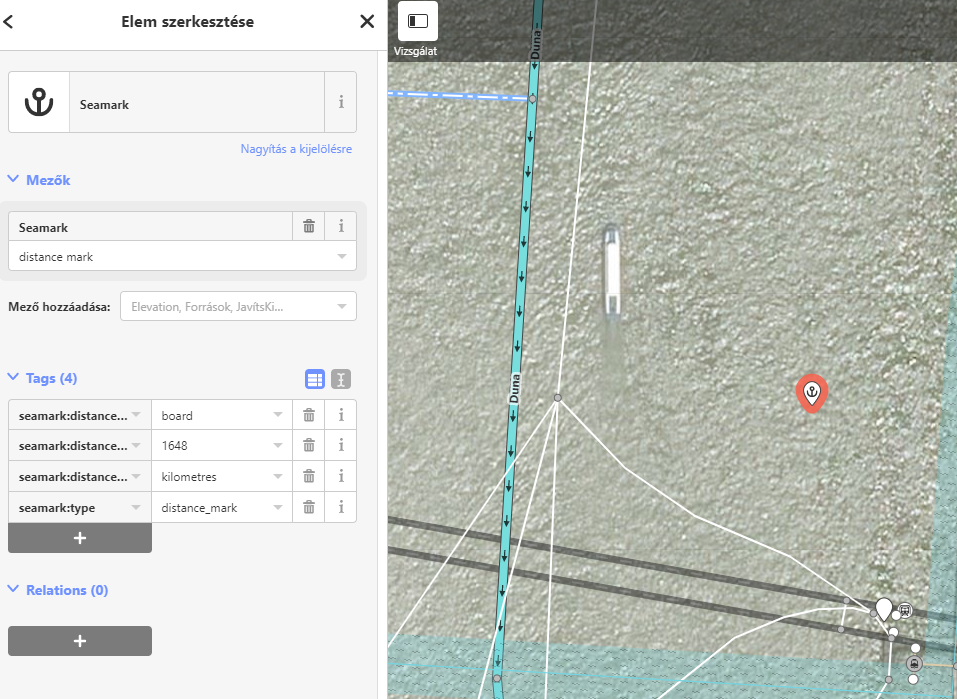This screenshot has width=957, height=699.
Task: Switch to tag text view
Action: [341, 379]
